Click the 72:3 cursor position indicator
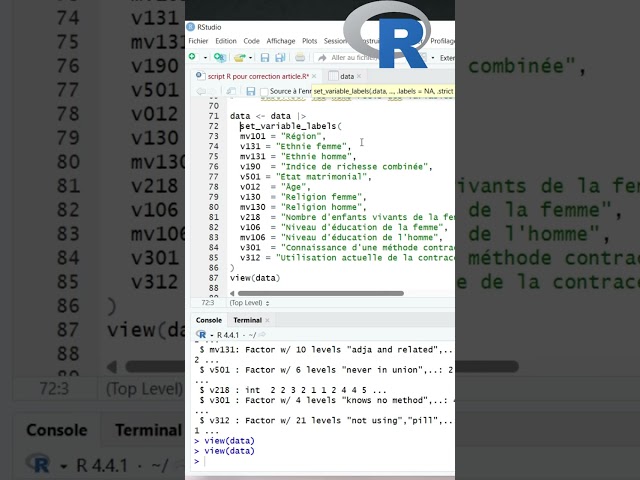The image size is (640, 480). 207,303
